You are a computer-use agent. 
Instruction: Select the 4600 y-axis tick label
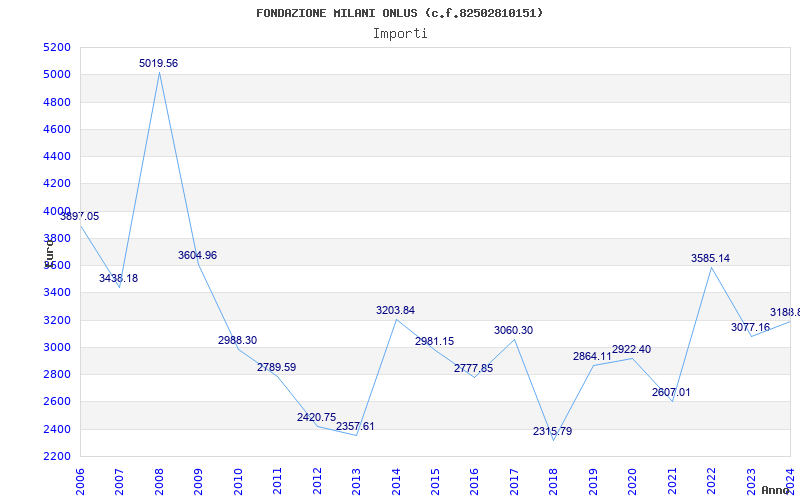pyautogui.click(x=57, y=129)
